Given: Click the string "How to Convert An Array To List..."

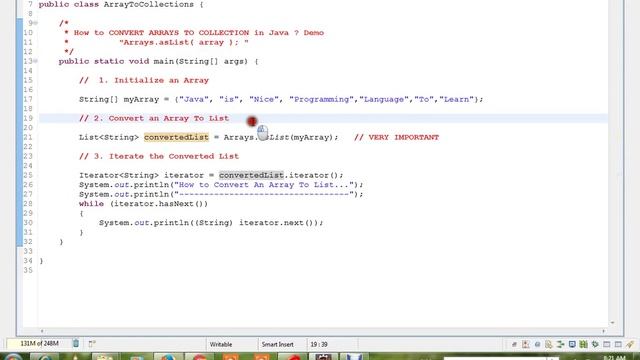Looking at the screenshot, I should pos(264,184).
